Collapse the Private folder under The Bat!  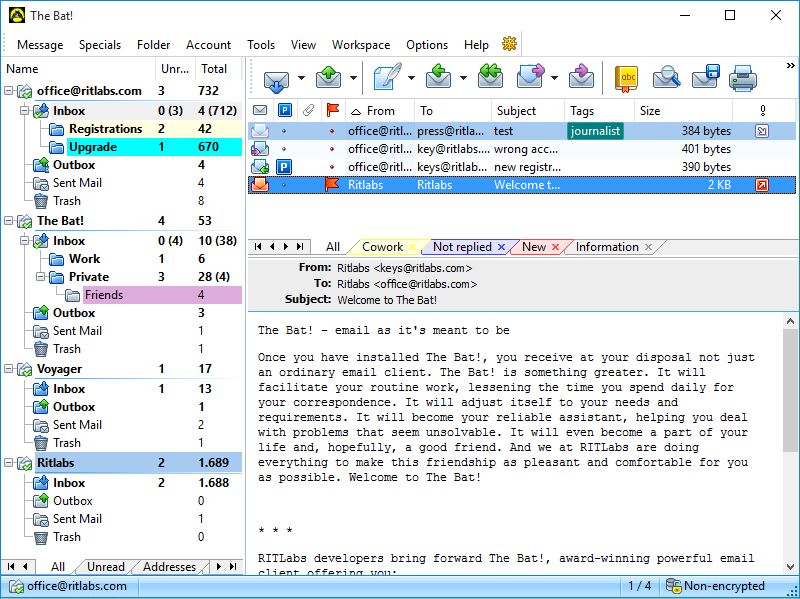point(41,277)
